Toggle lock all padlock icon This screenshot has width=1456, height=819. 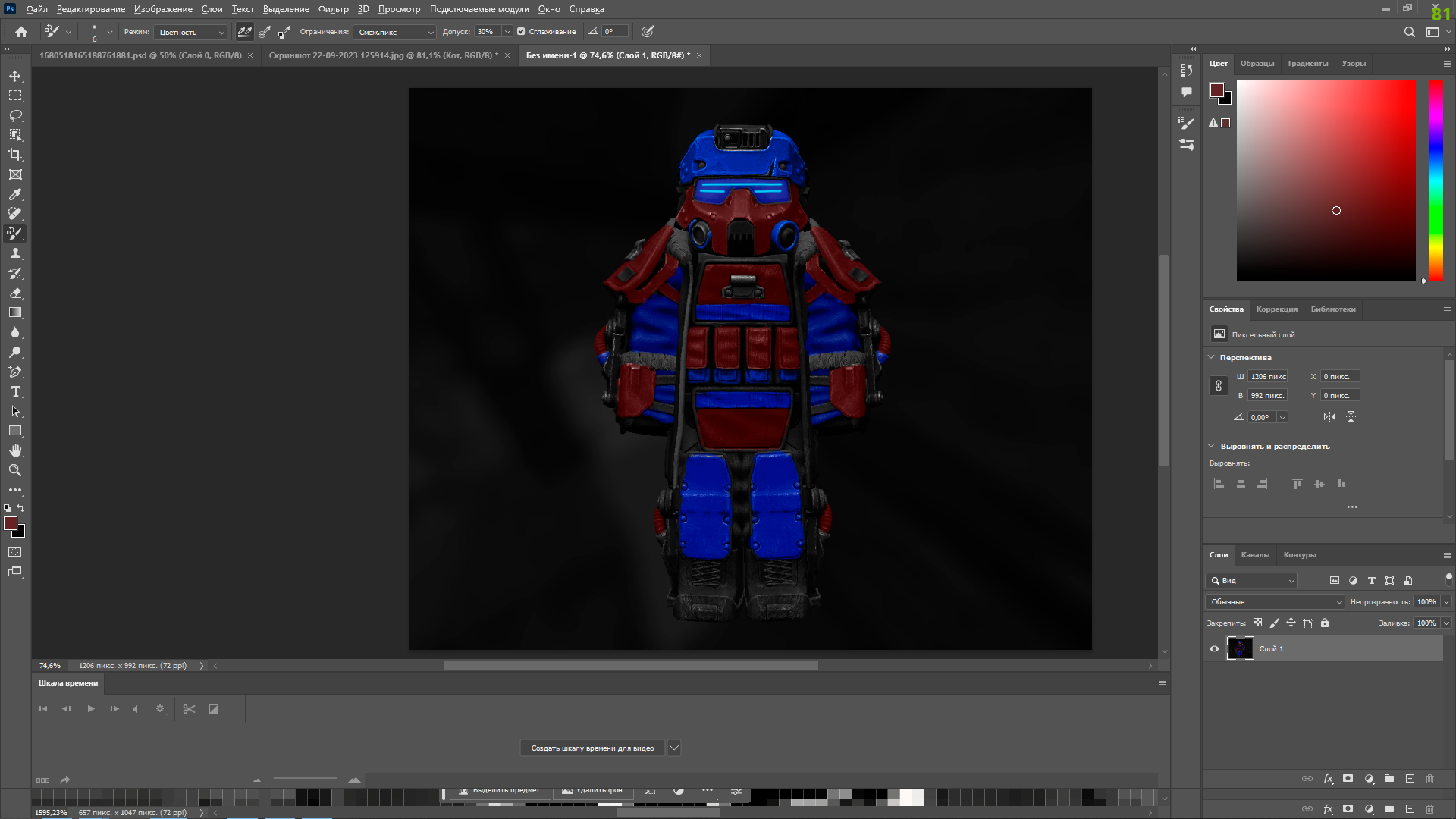coord(1325,623)
